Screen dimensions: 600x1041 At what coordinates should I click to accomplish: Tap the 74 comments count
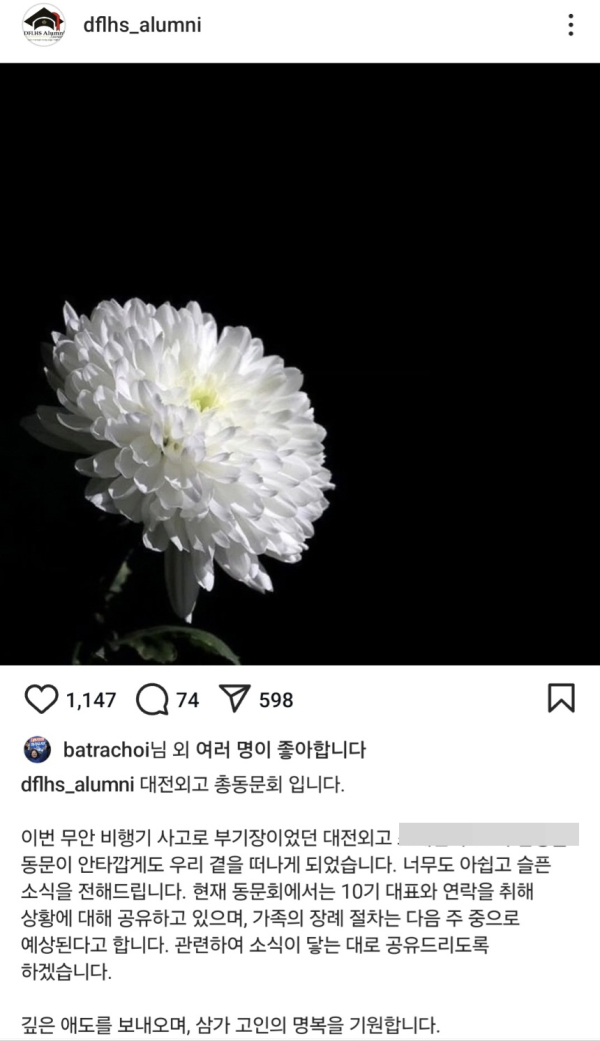pos(188,700)
